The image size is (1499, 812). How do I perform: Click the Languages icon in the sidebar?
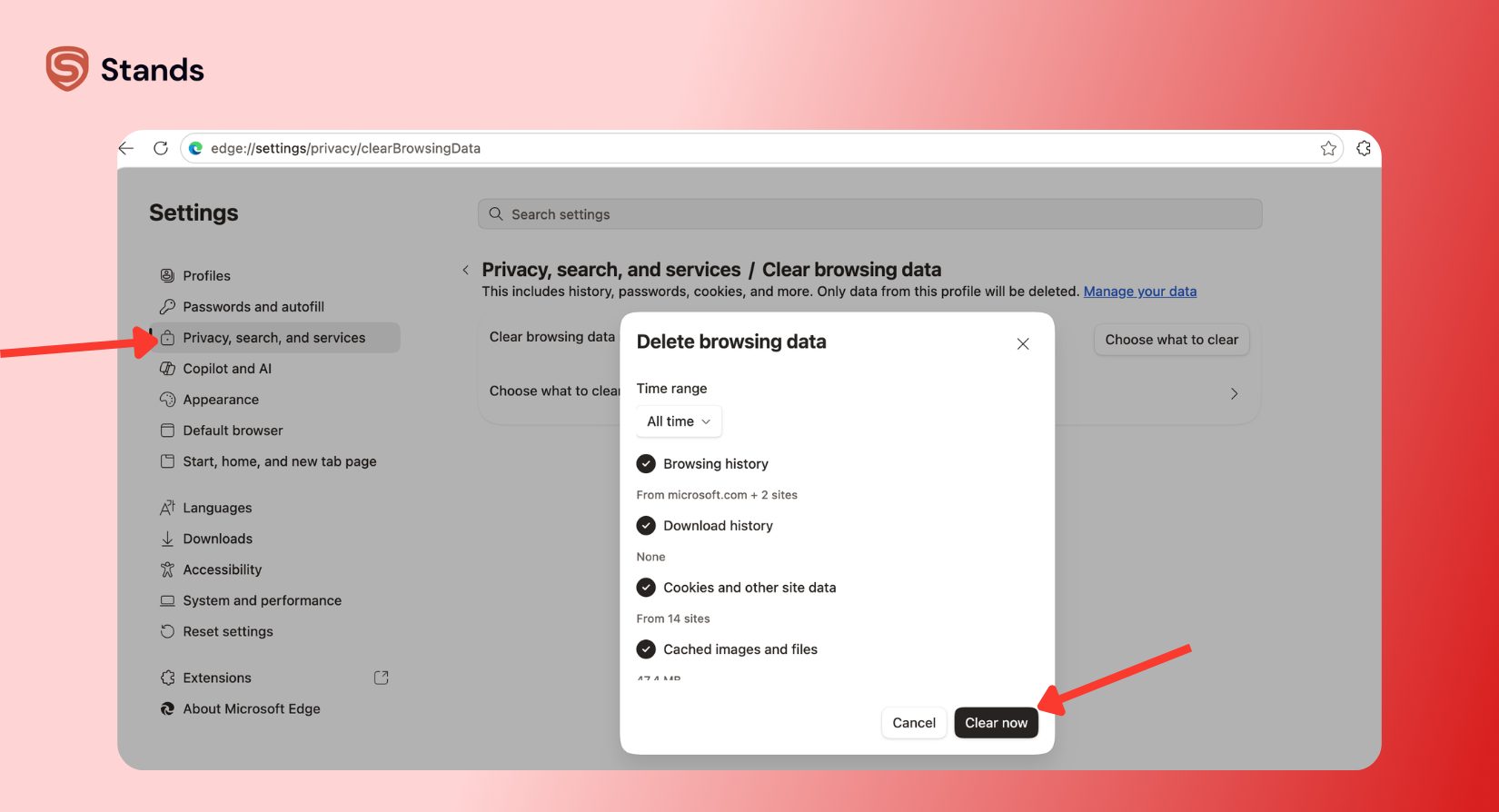pyautogui.click(x=167, y=508)
